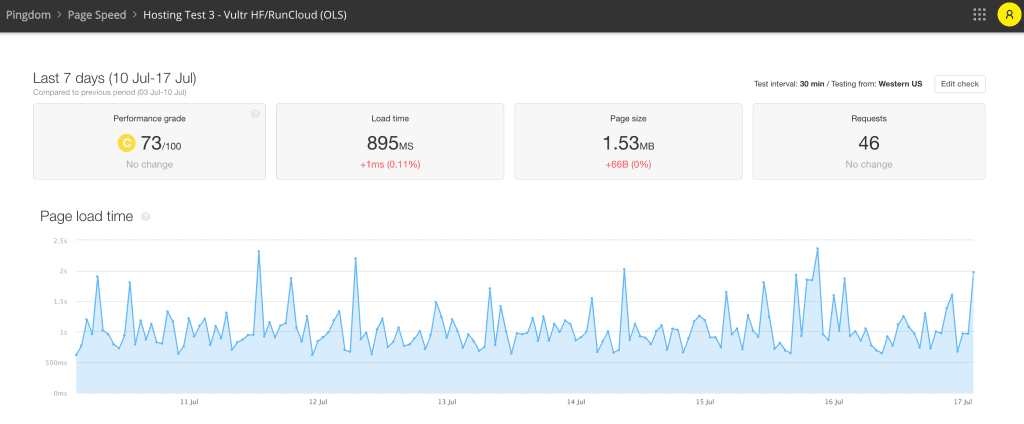Select the Requests 46 card
The width and height of the screenshot is (1024, 424).
[x=869, y=141]
